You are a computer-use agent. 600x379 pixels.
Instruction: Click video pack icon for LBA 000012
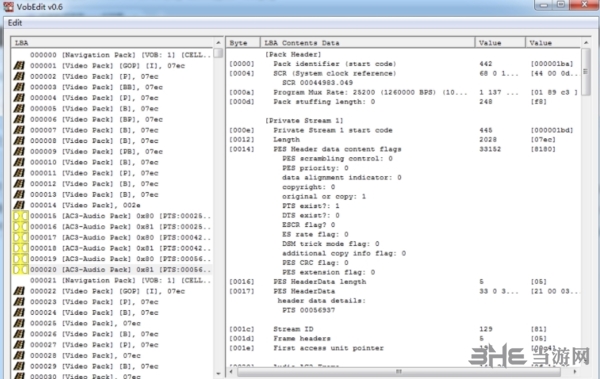click(x=19, y=184)
